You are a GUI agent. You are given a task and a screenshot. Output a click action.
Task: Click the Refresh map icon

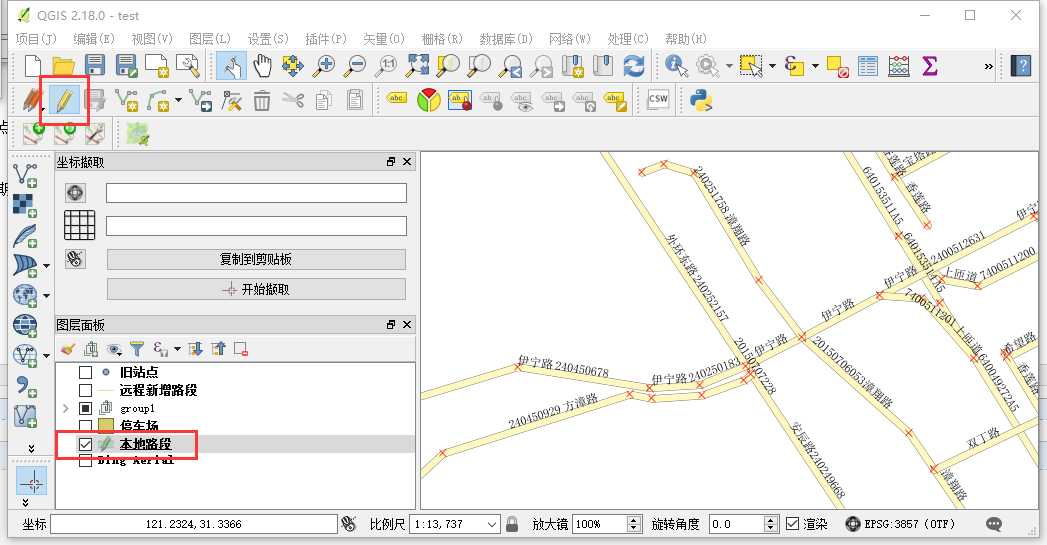tap(634, 66)
